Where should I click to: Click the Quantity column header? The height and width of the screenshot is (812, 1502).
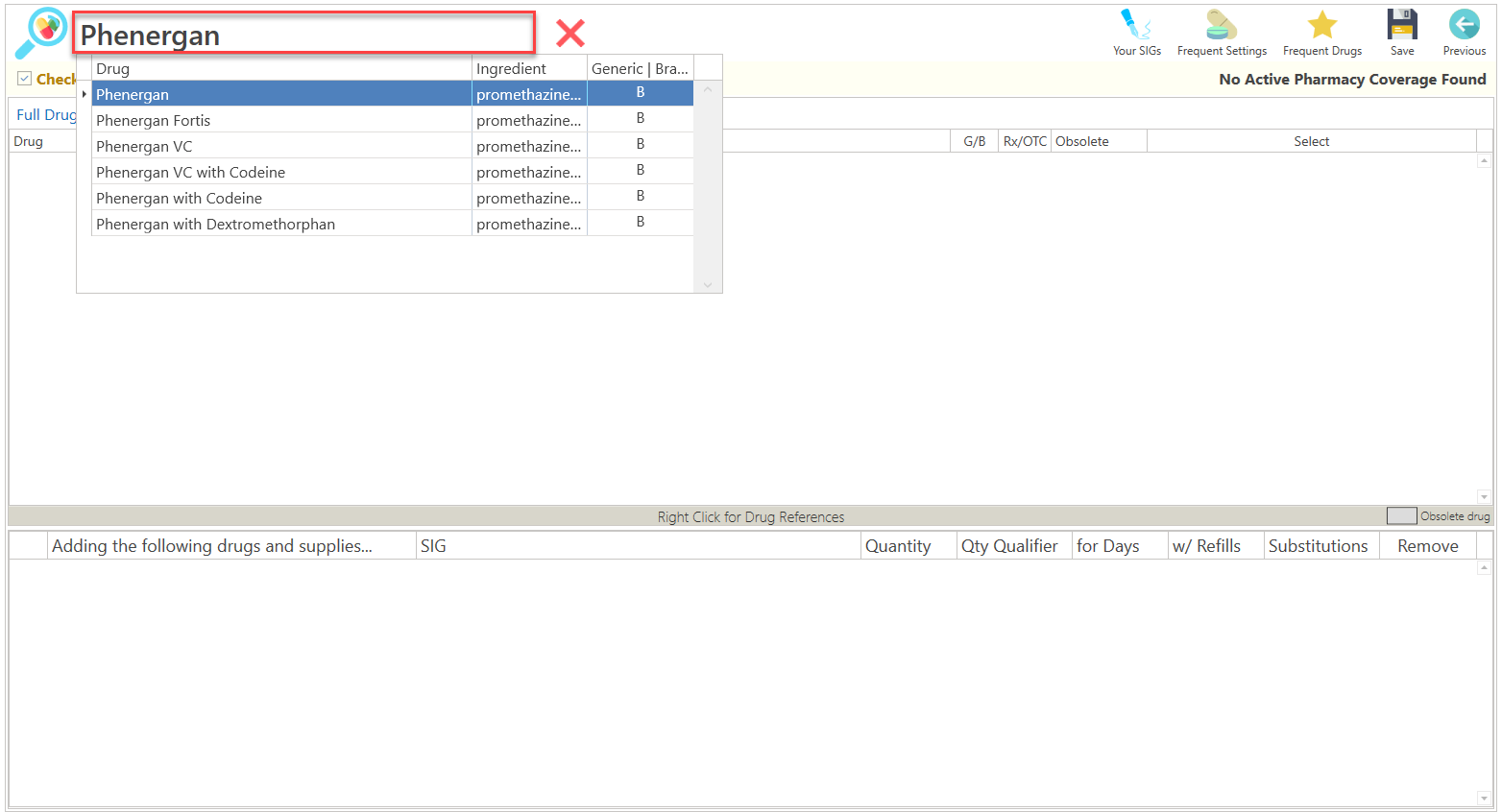point(908,545)
